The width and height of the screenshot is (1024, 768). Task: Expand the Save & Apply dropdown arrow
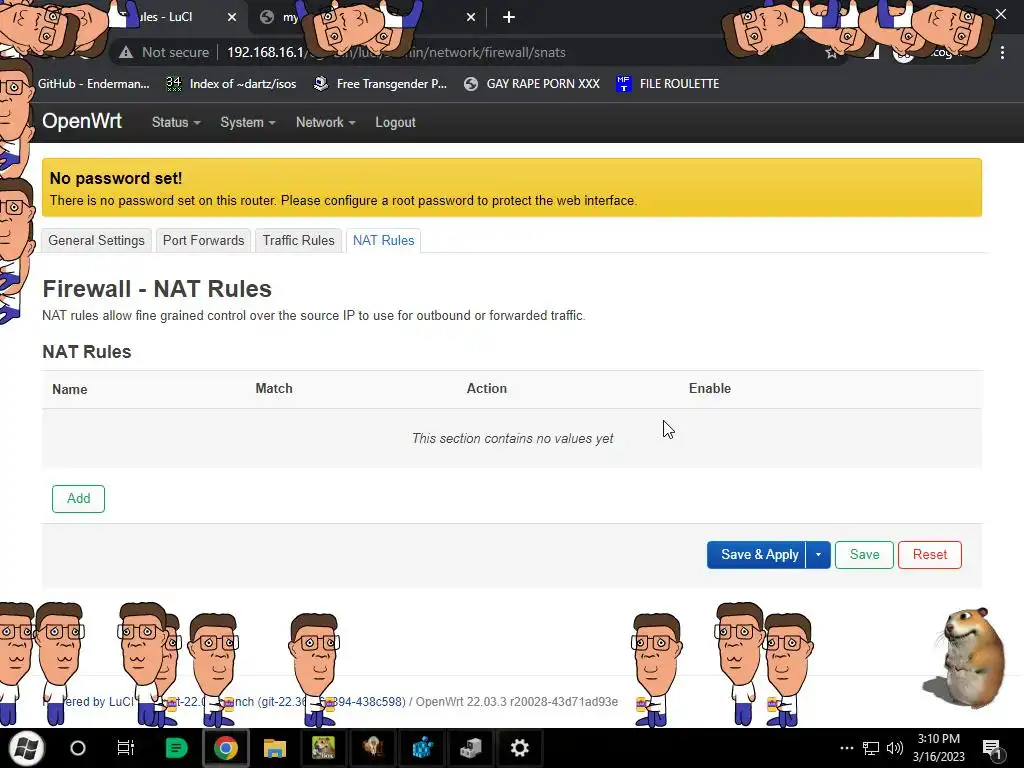[x=818, y=554]
